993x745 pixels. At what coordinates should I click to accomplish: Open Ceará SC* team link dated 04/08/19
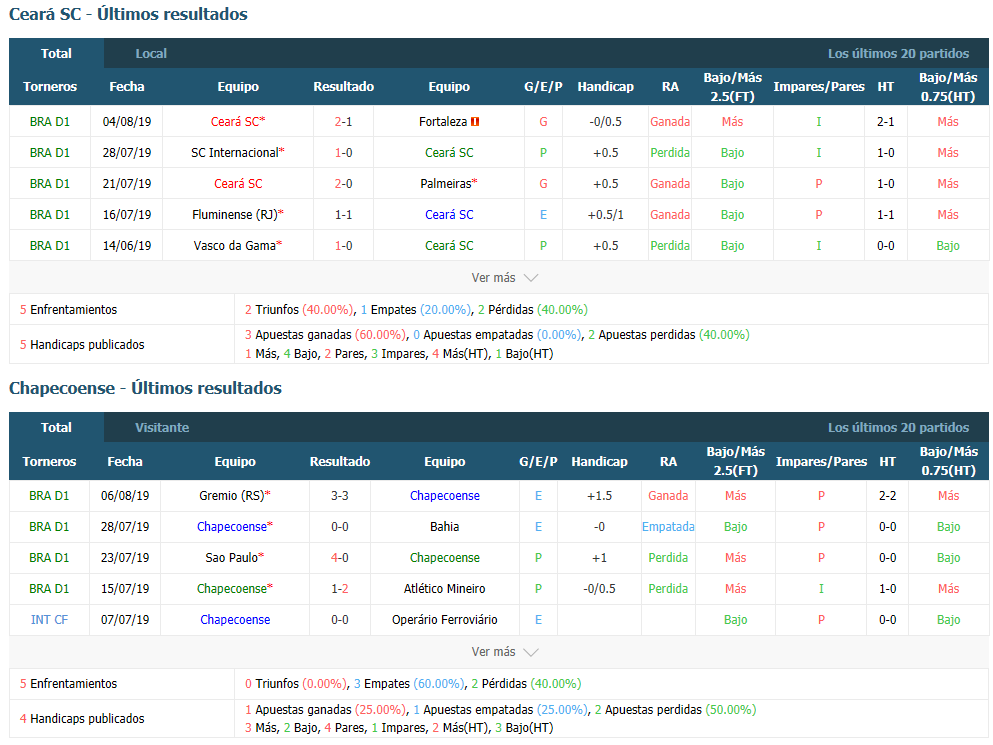tap(238, 122)
